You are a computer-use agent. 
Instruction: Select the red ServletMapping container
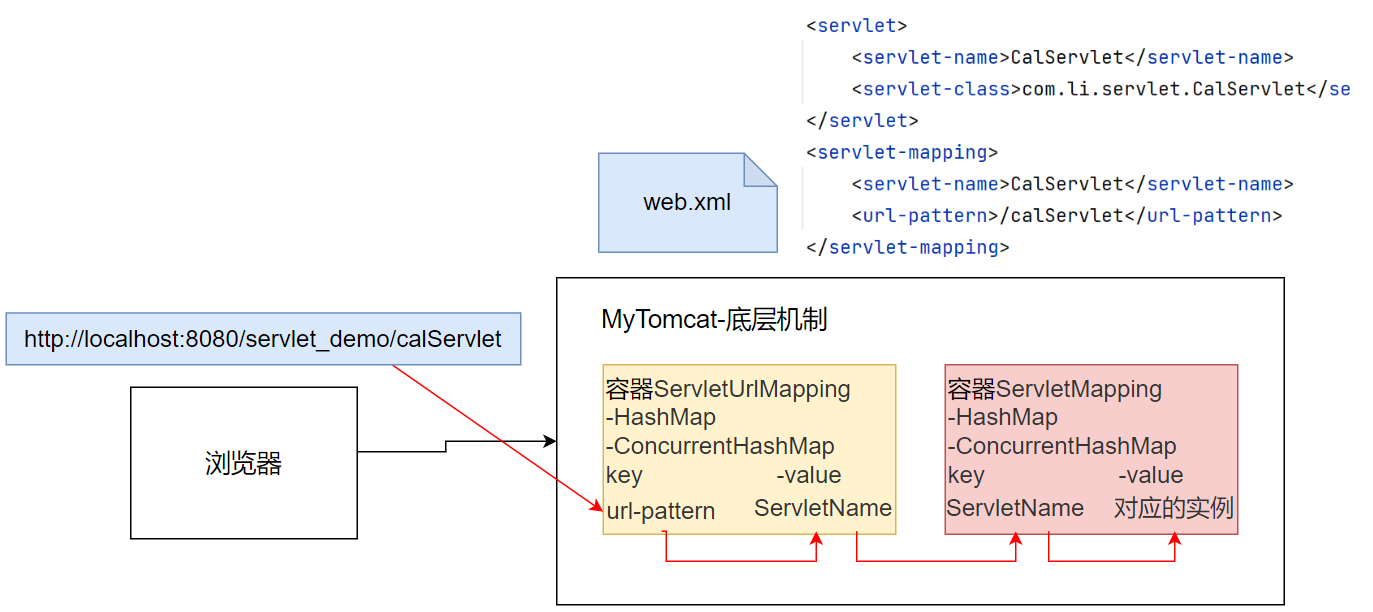[x=1091, y=449]
